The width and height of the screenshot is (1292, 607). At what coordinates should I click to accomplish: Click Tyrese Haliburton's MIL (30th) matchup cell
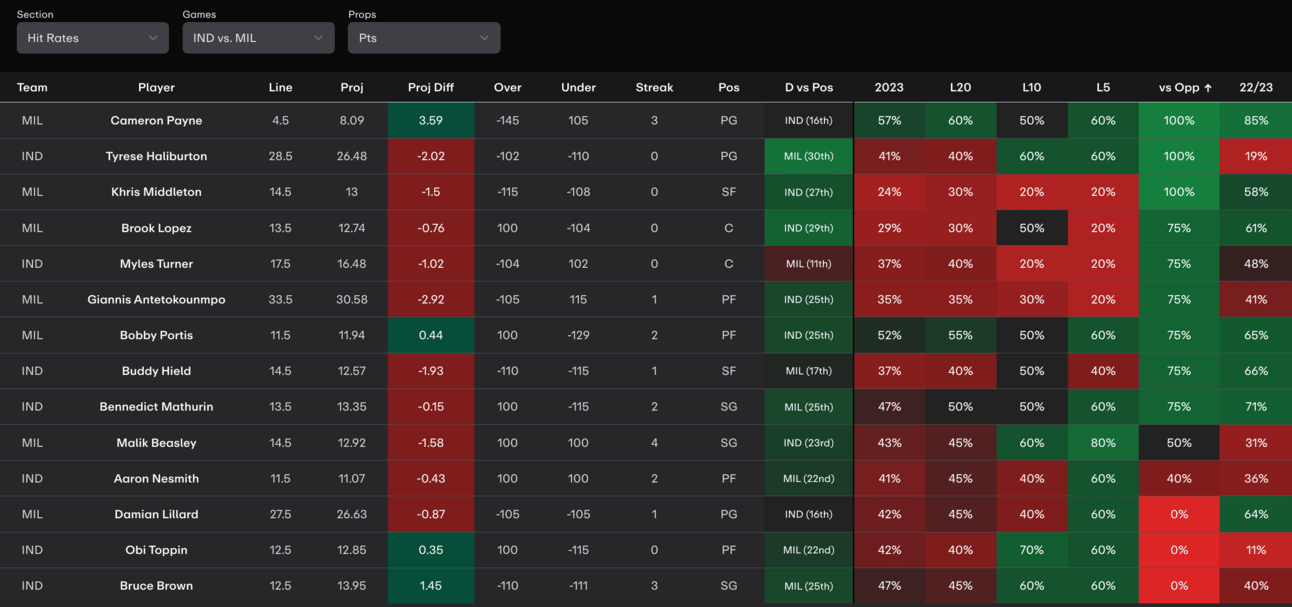(808, 156)
